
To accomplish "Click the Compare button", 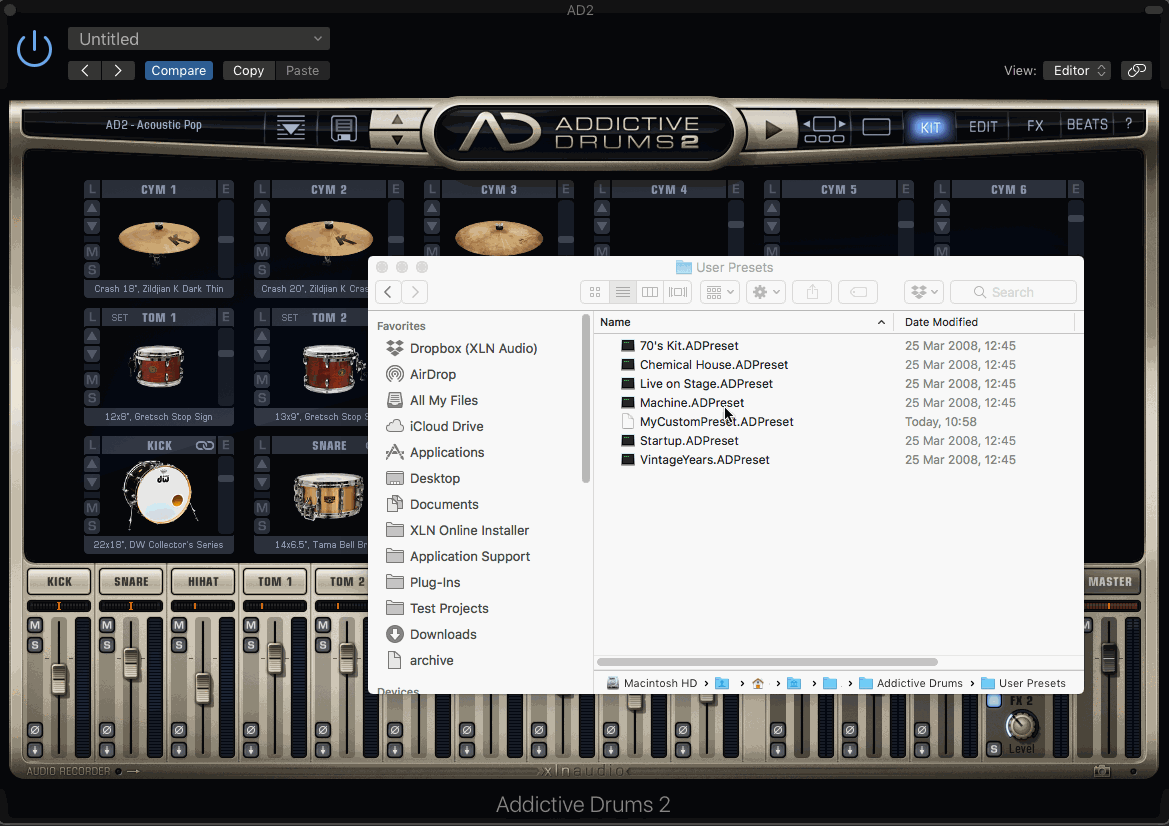I will (x=179, y=70).
